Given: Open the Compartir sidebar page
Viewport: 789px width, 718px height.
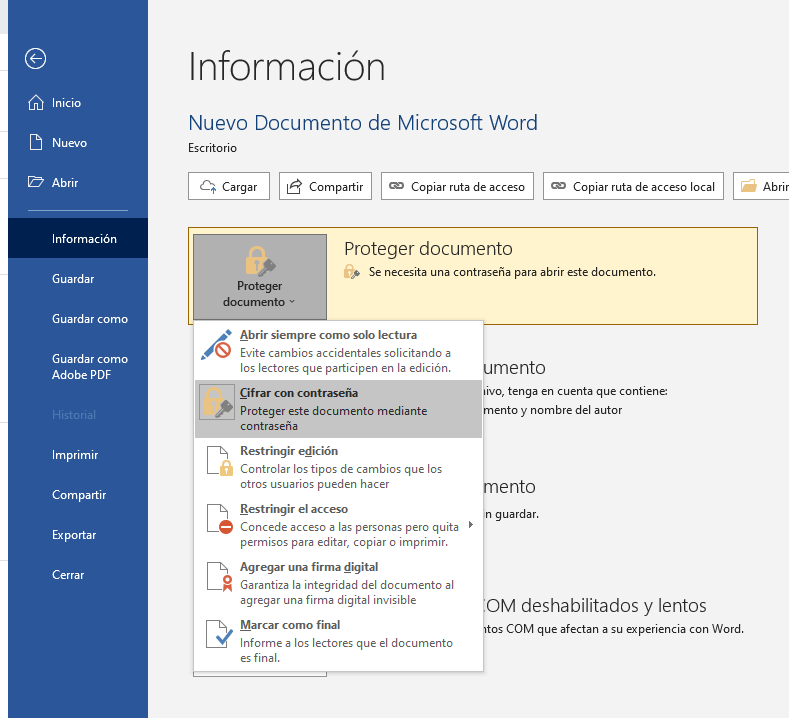Looking at the screenshot, I should [78, 495].
